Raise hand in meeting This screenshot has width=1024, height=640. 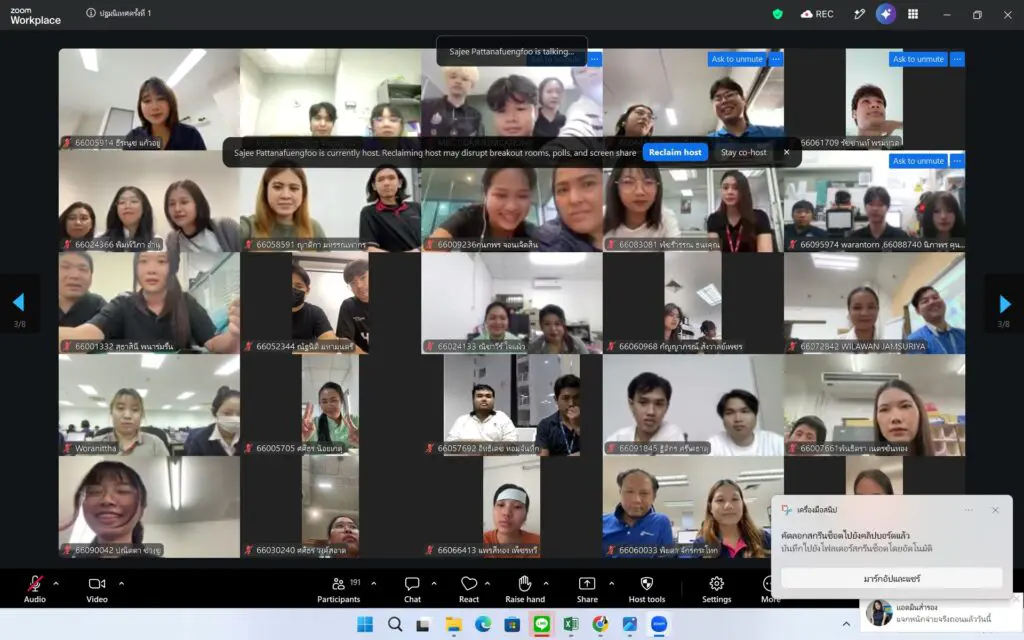pos(524,588)
